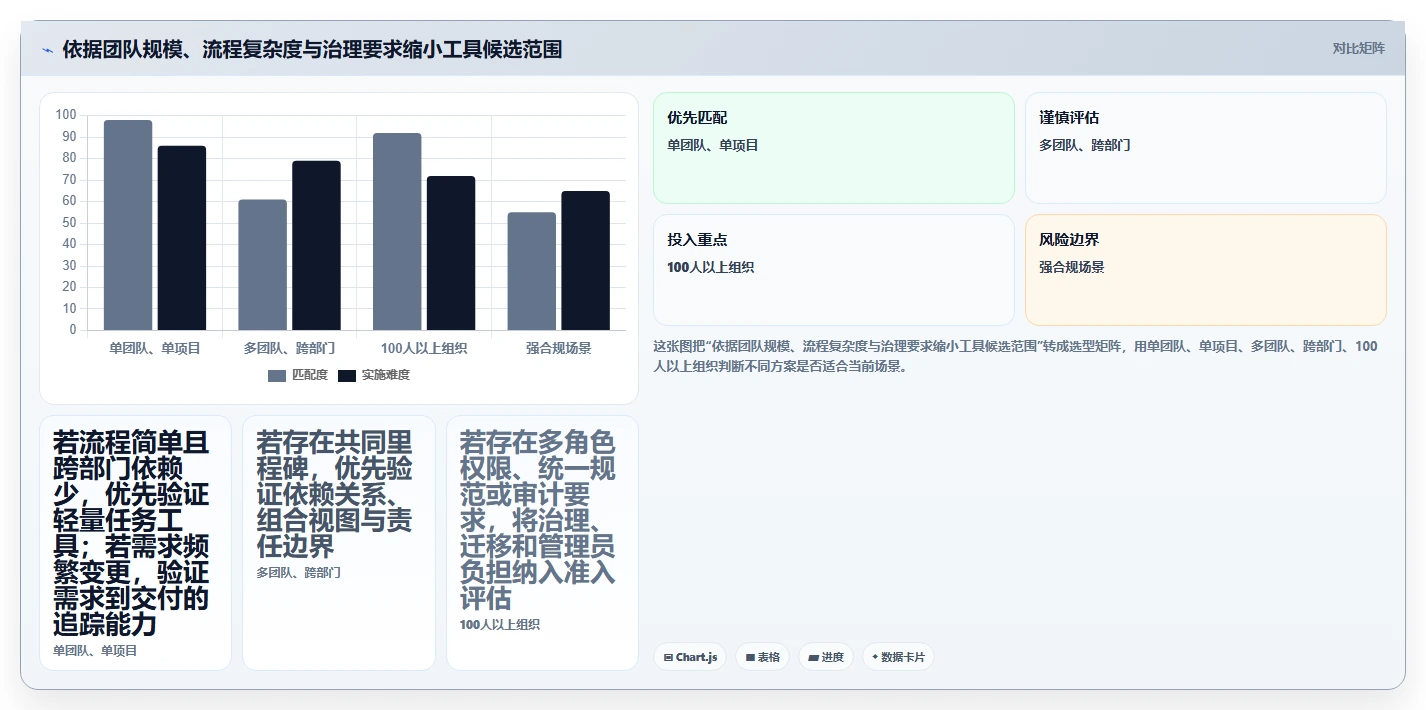Click the 多团队、跨部门 x-axis label
Screen dimensions: 1426x710
[x=289, y=349]
